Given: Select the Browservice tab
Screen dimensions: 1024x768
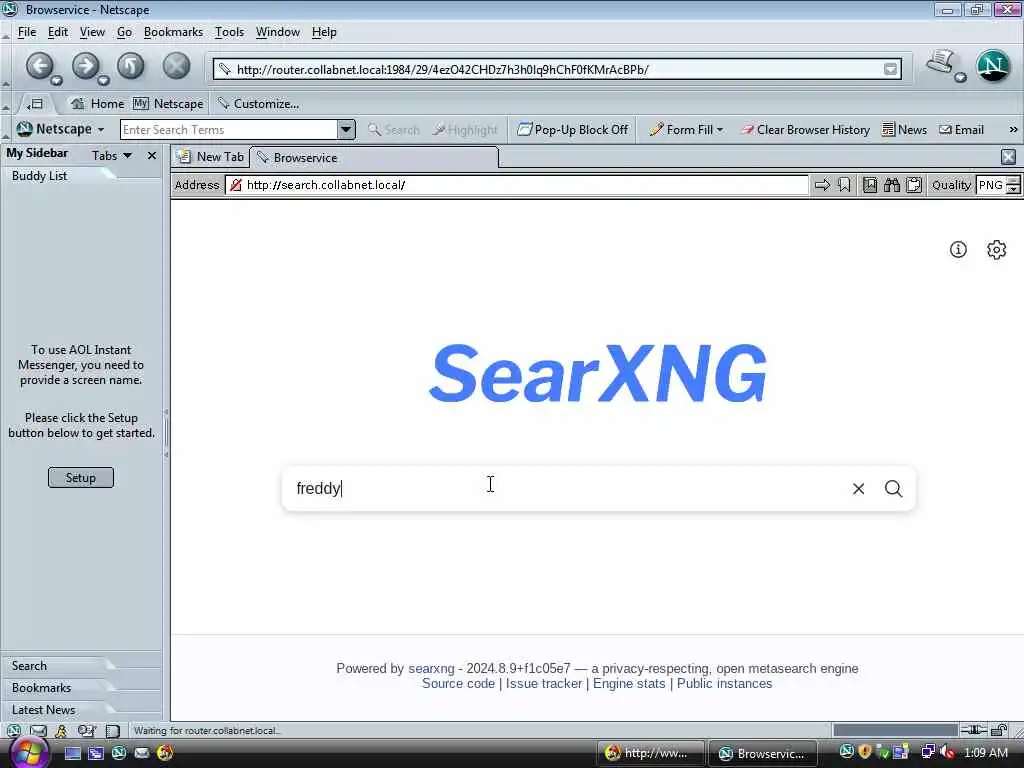Looking at the screenshot, I should (x=374, y=157).
